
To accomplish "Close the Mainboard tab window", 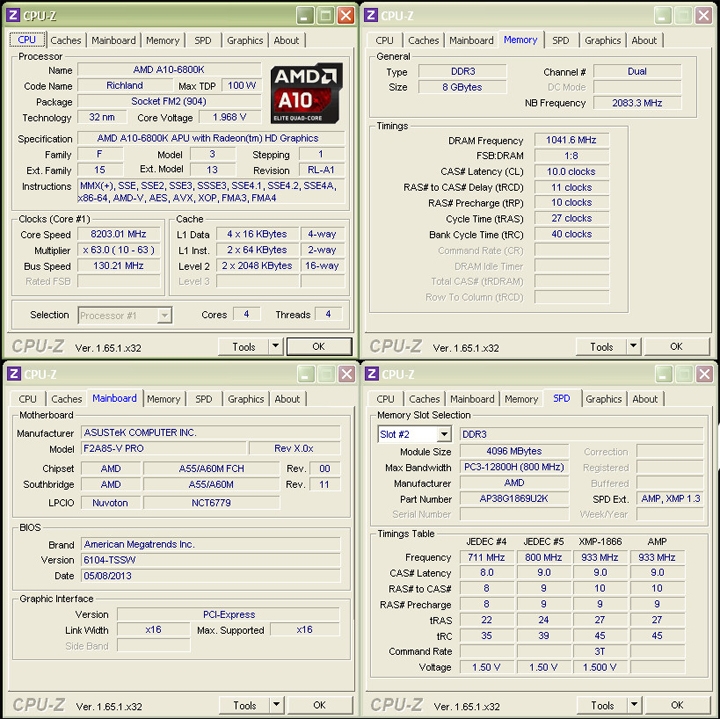I will click(x=347, y=374).
